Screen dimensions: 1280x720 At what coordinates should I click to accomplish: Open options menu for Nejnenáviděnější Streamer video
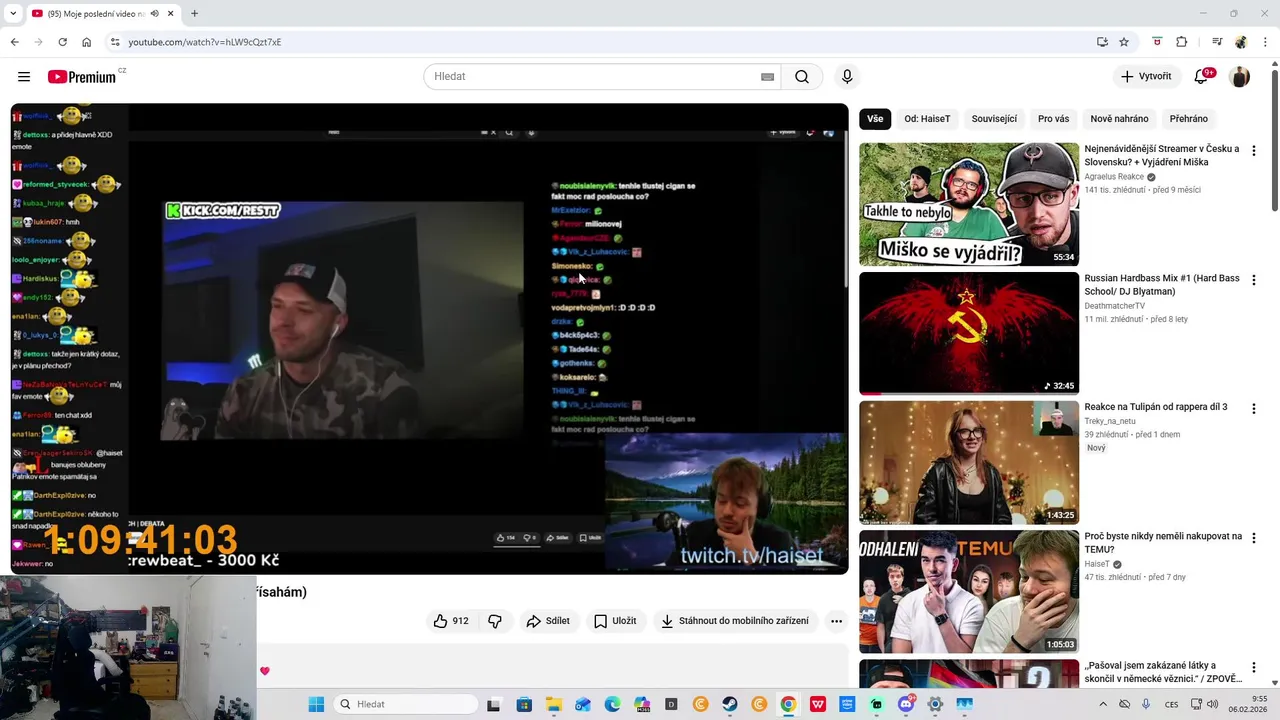(x=1253, y=151)
